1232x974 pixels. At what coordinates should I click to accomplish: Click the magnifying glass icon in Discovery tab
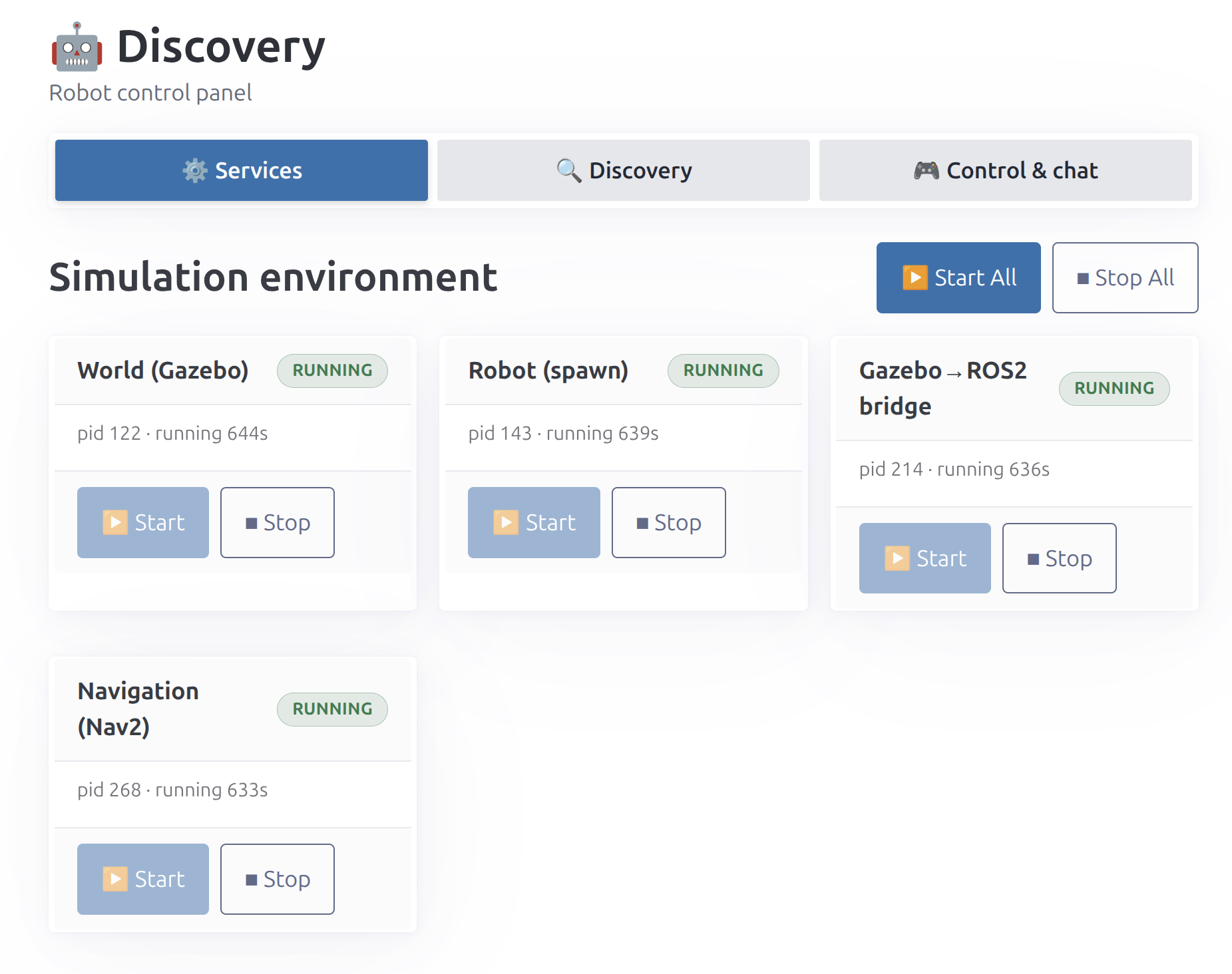coord(569,171)
